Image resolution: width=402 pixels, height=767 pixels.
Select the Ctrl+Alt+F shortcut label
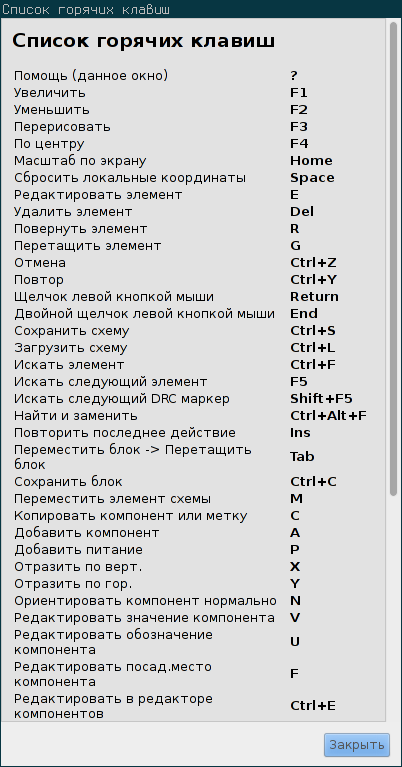[328, 416]
